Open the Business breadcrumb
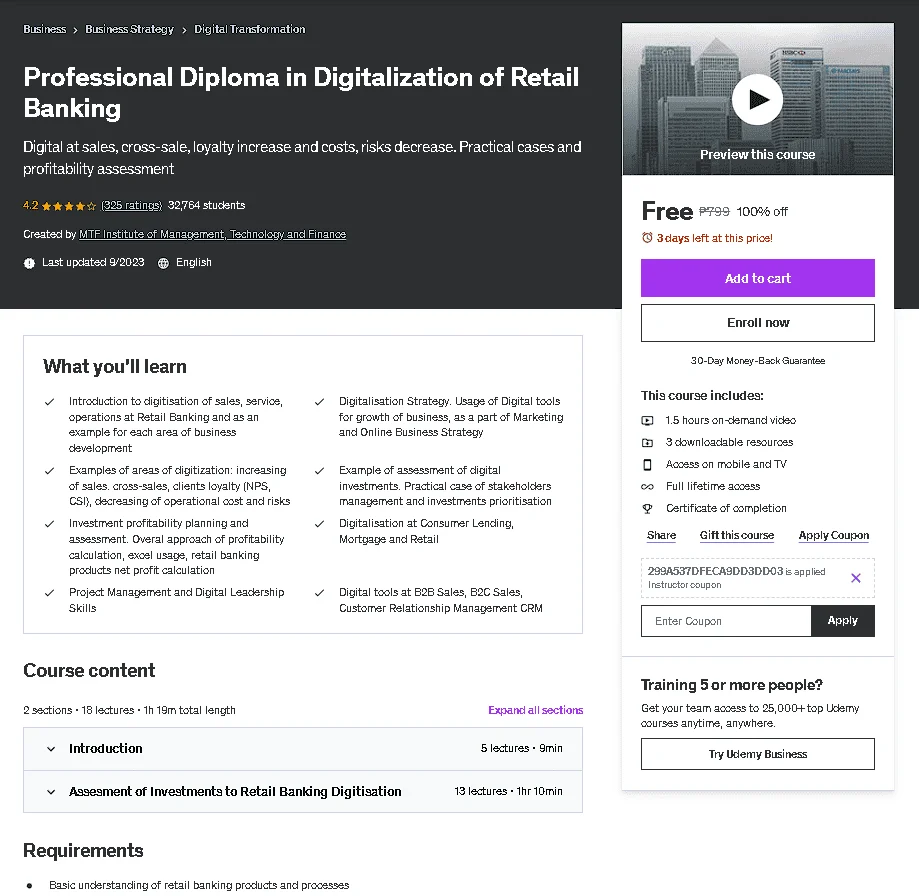Image resolution: width=919 pixels, height=896 pixels. coord(45,29)
